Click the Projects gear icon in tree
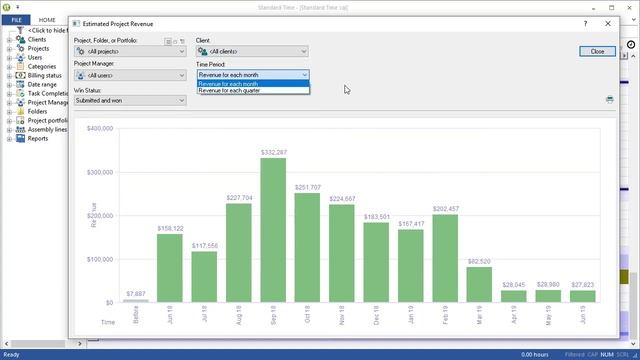The image size is (640, 360). 20,49
